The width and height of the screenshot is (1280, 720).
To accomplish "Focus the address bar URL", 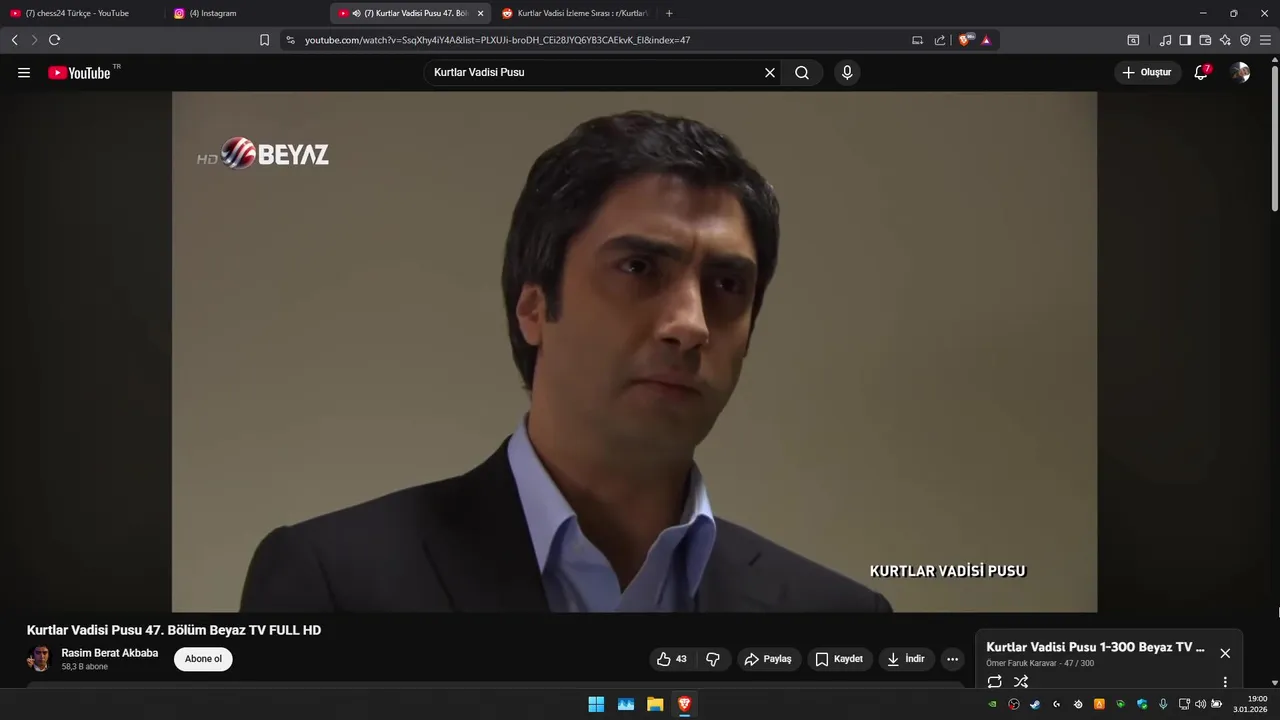I will 497,40.
